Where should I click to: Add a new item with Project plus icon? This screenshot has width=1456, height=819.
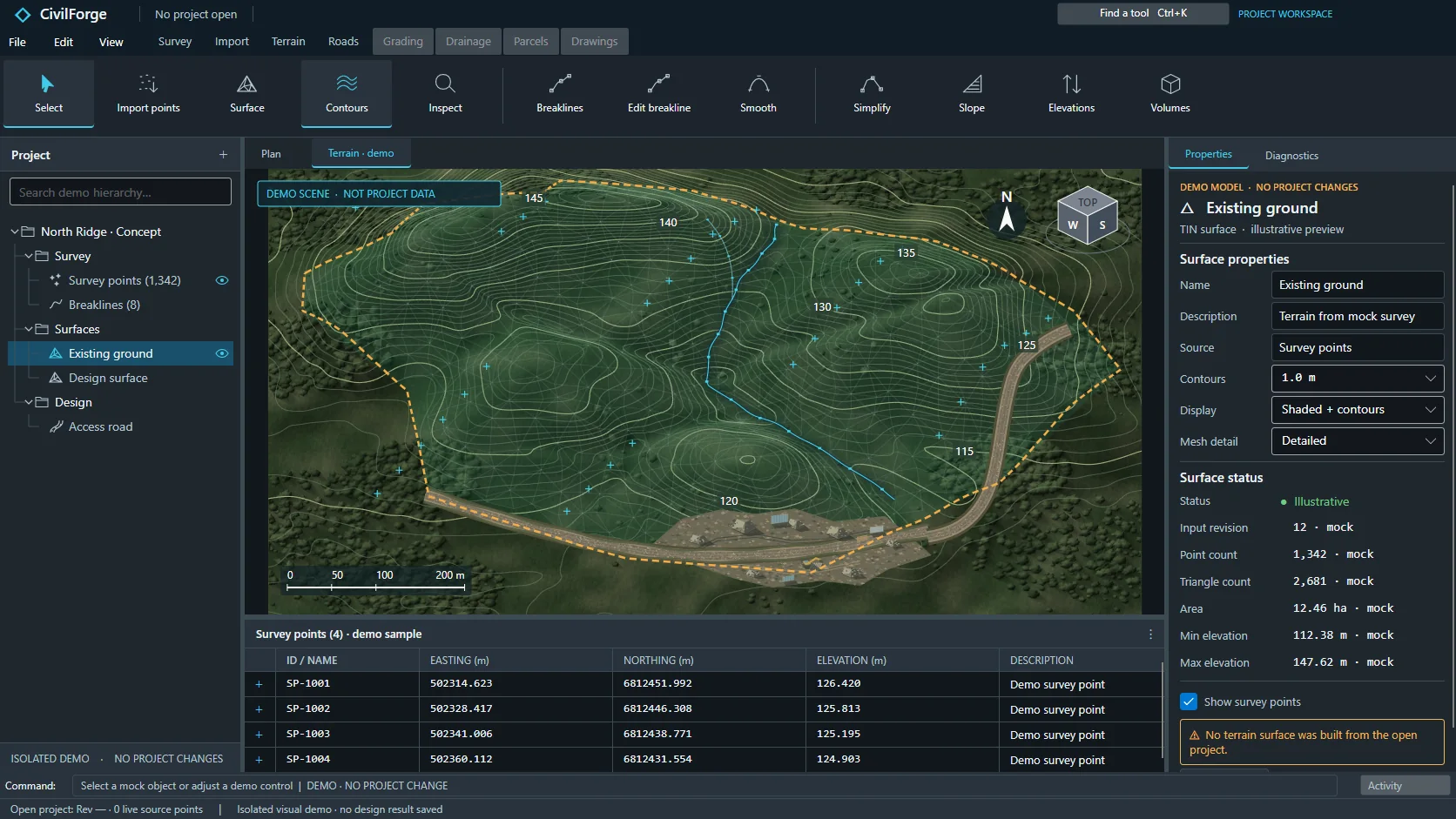tap(223, 155)
